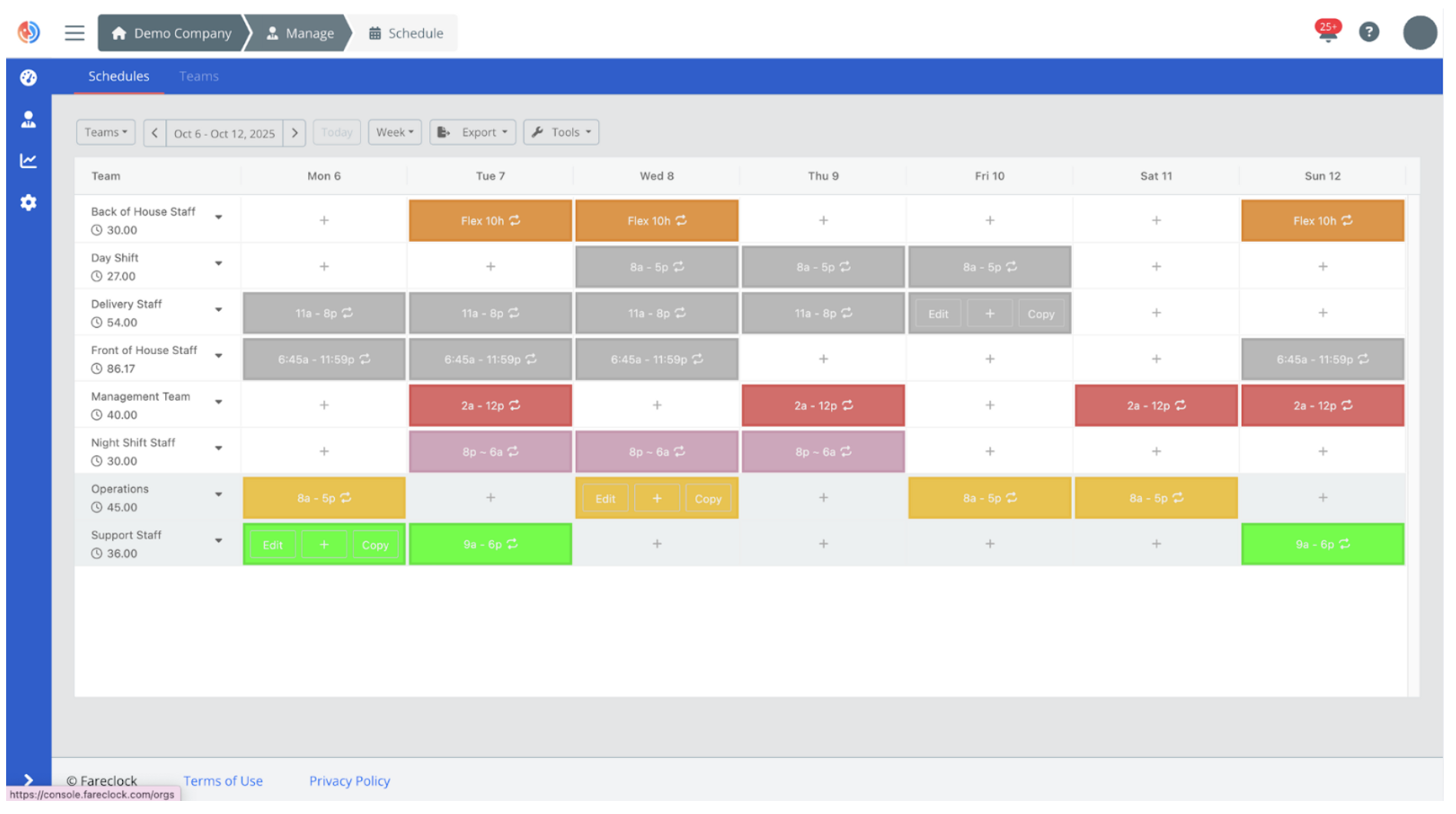Image resolution: width=1456 pixels, height=814 pixels.
Task: Click the Fareclock logo icon top left
Action: [28, 31]
